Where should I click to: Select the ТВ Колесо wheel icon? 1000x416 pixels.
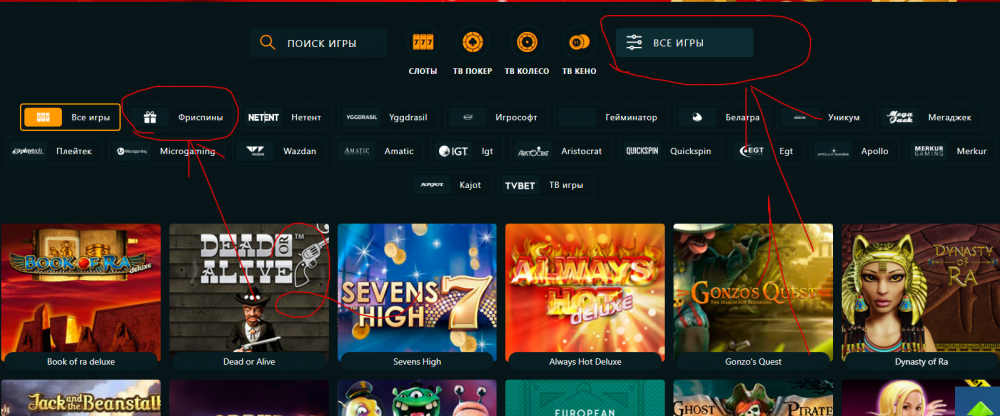tap(526, 43)
